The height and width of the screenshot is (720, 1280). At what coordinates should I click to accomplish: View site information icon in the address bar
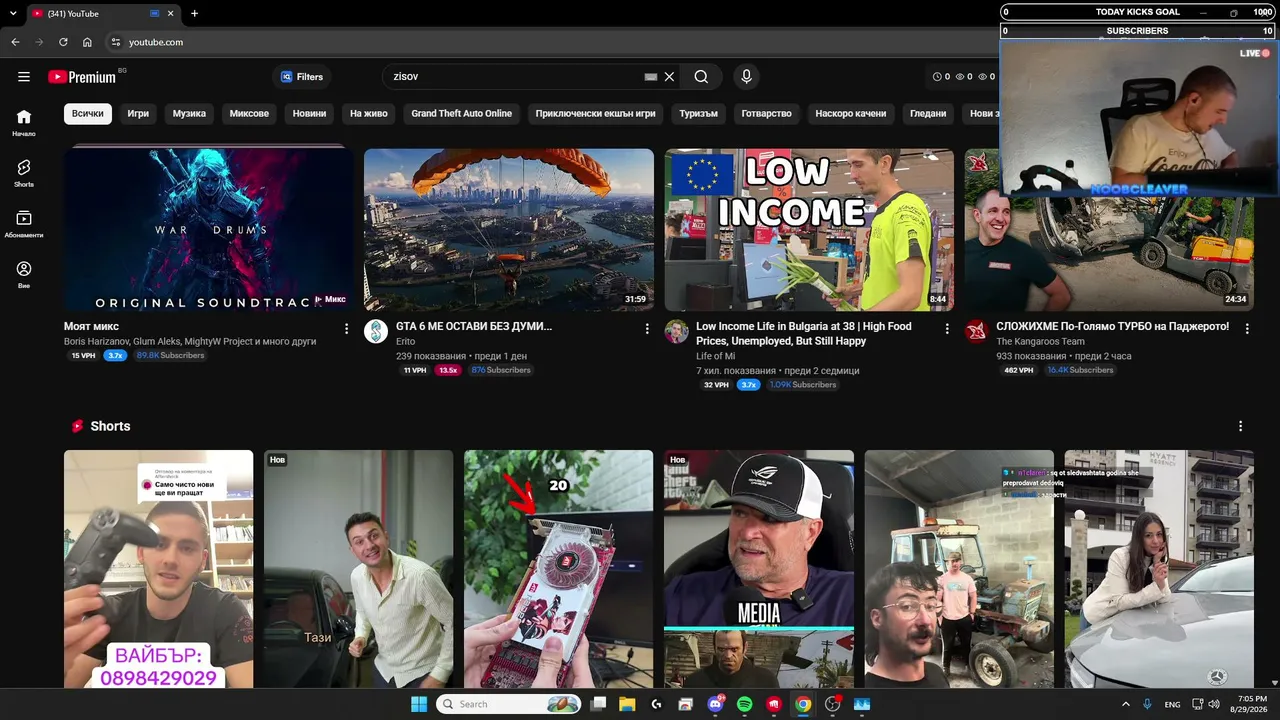[115, 42]
